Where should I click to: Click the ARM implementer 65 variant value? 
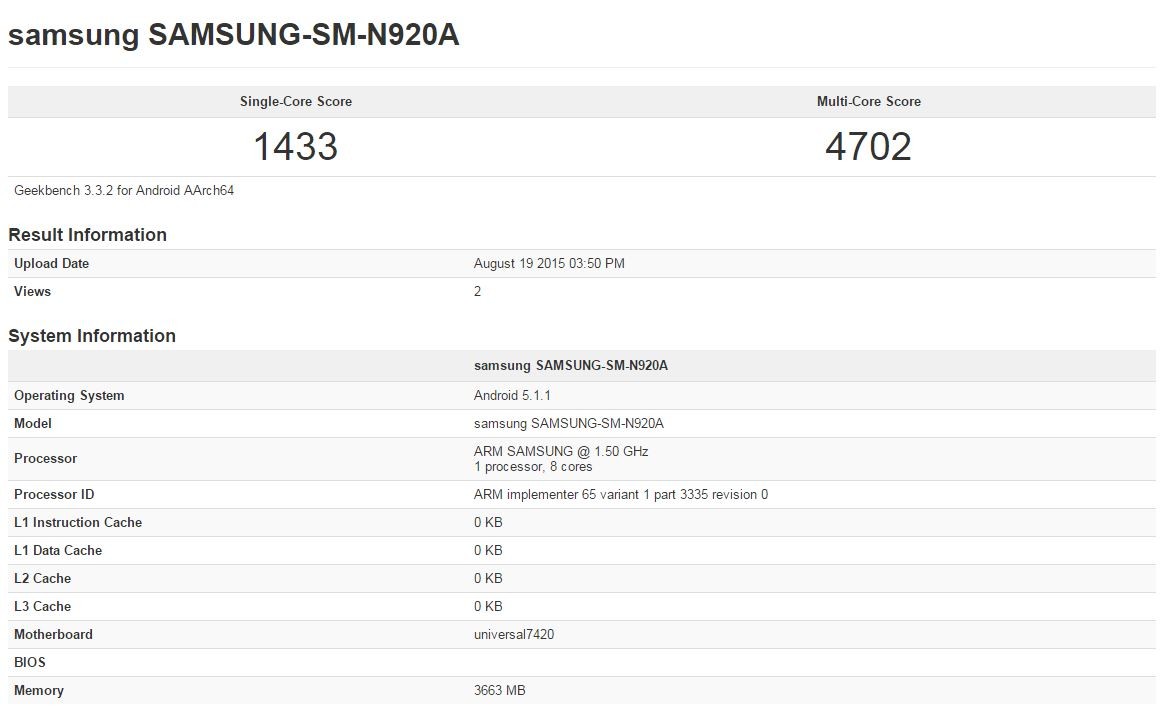[x=621, y=495]
